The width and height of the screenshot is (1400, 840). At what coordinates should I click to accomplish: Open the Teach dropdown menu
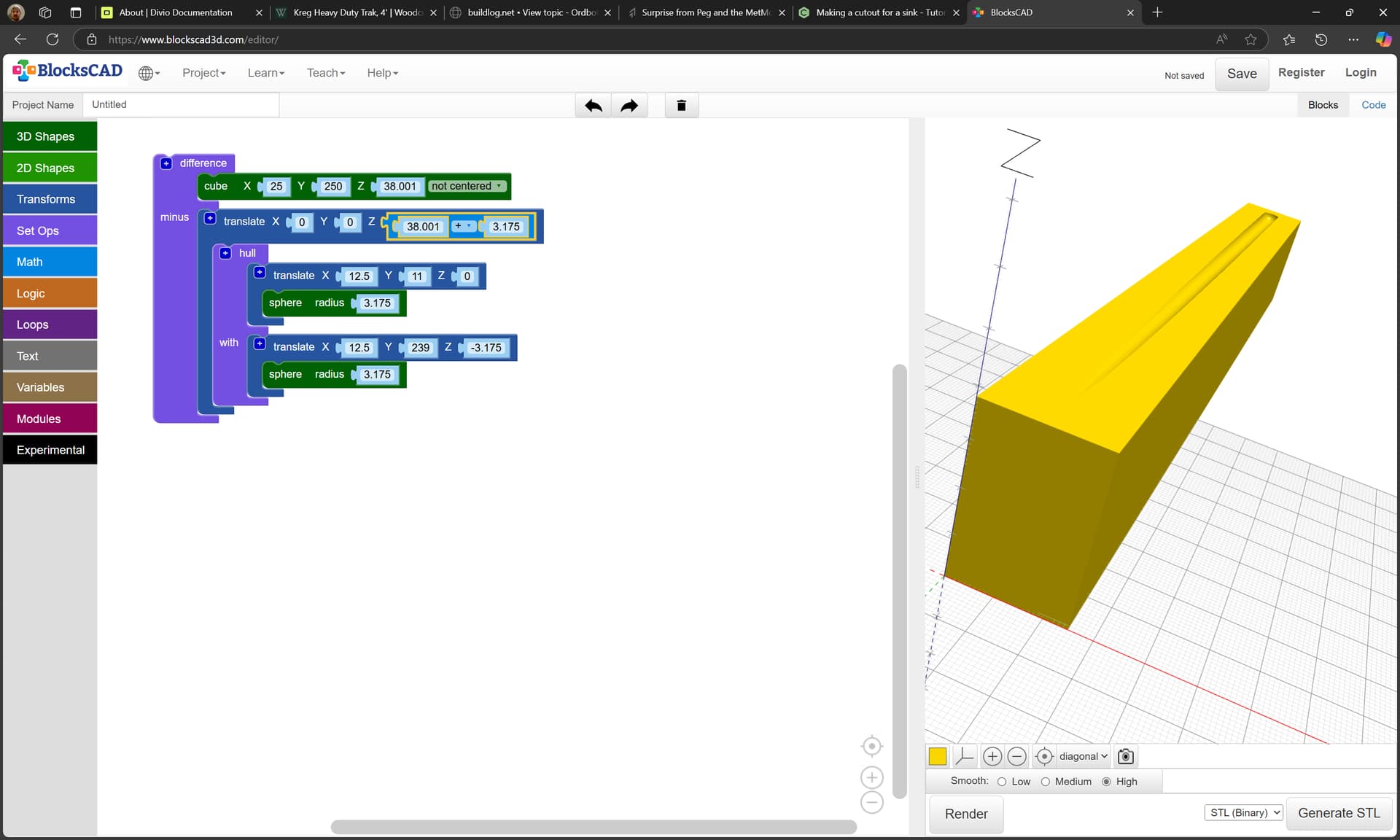click(x=326, y=73)
